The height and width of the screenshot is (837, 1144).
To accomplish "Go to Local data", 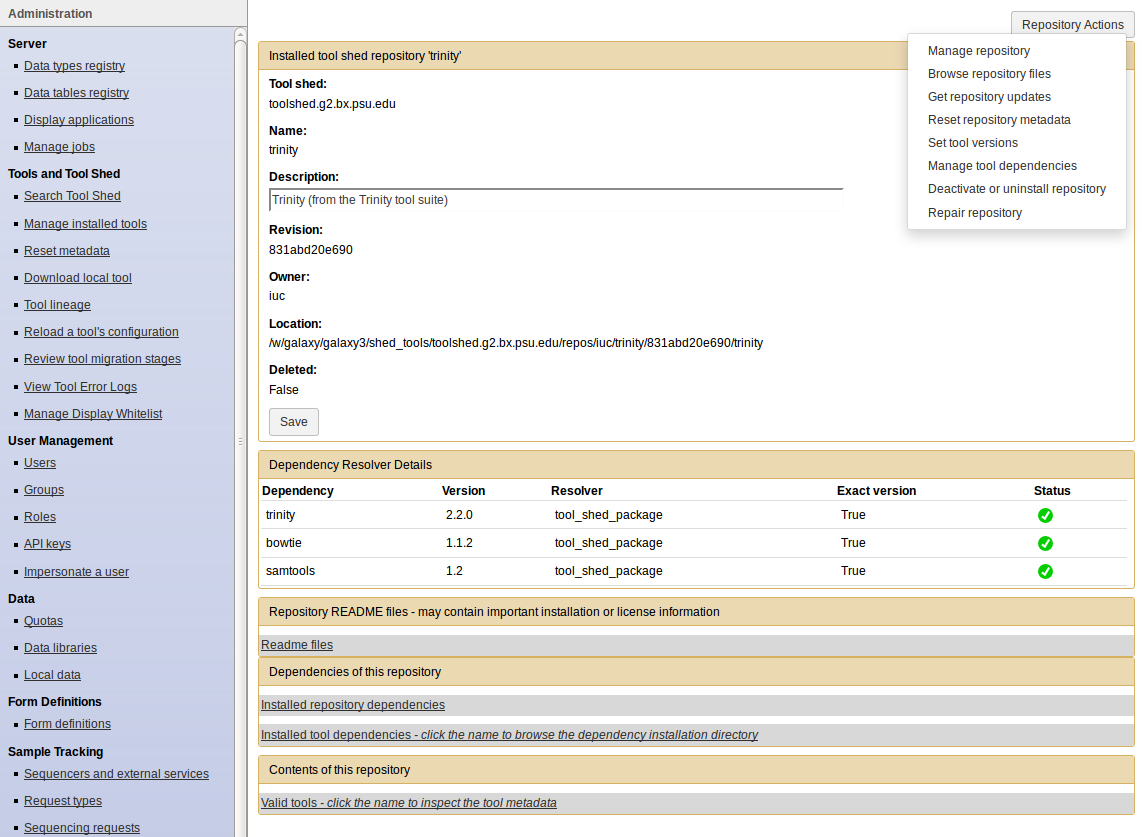I will point(52,675).
